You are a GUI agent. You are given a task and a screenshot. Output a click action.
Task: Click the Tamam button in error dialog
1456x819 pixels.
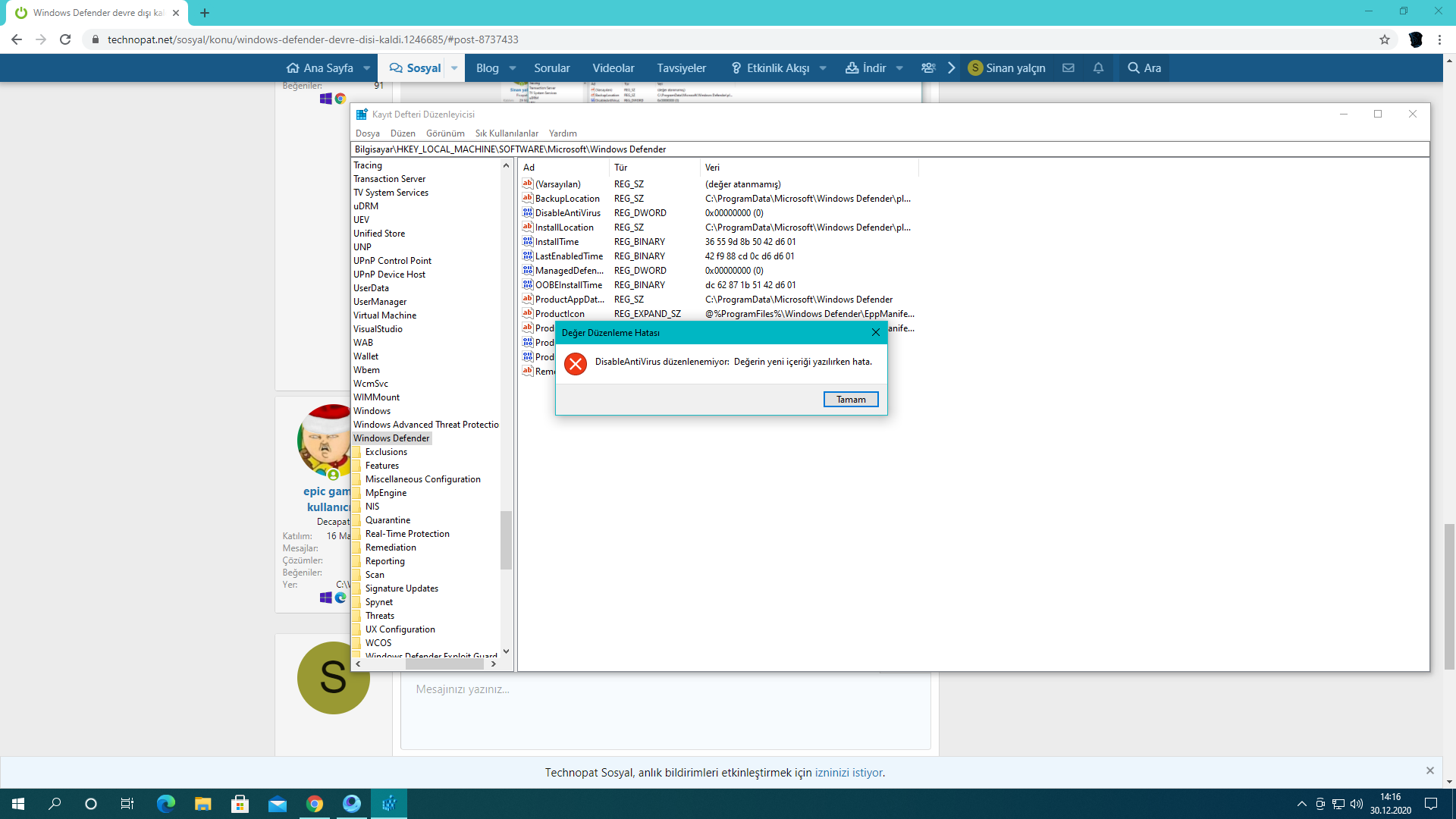coord(850,400)
